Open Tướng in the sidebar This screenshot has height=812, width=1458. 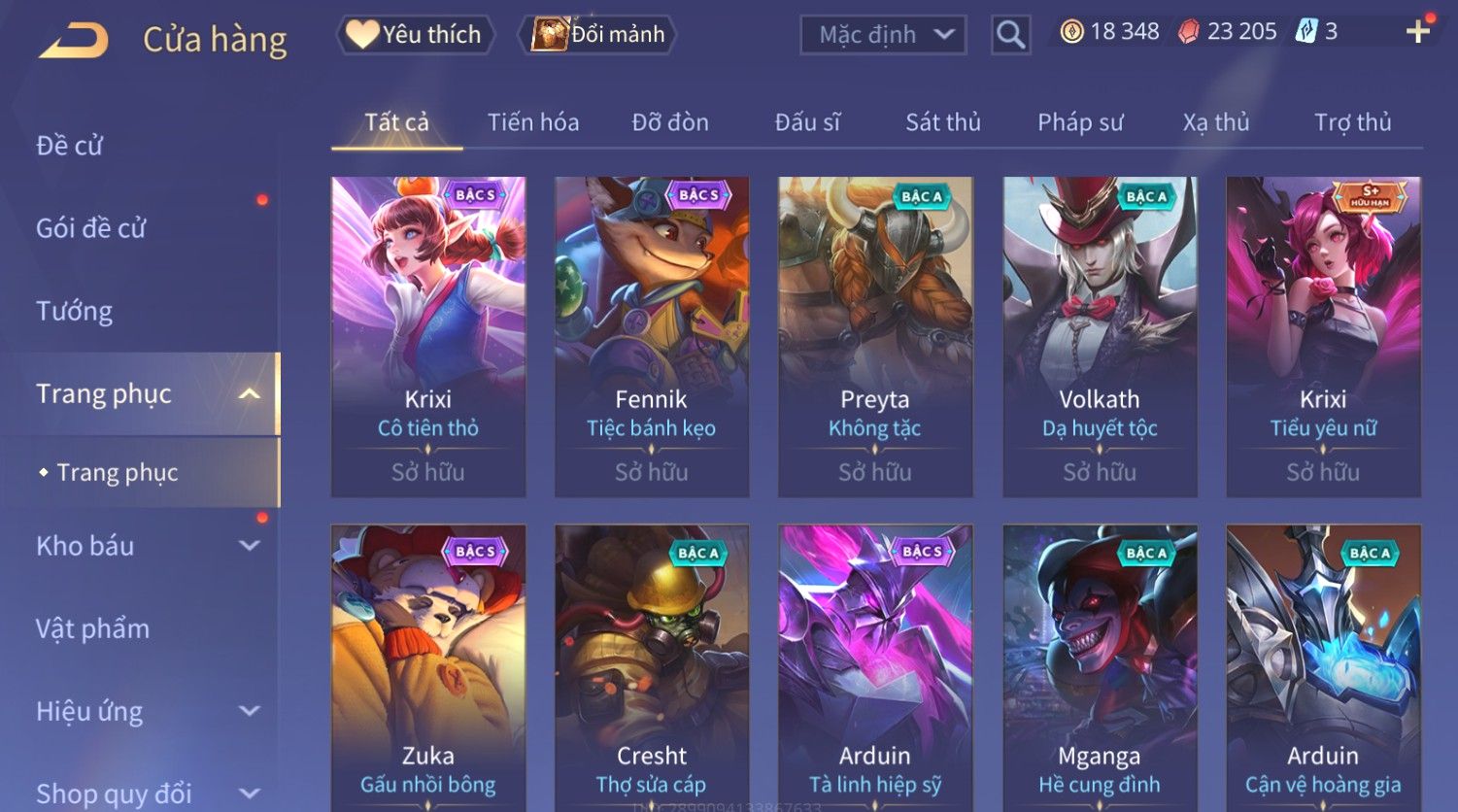tap(74, 311)
